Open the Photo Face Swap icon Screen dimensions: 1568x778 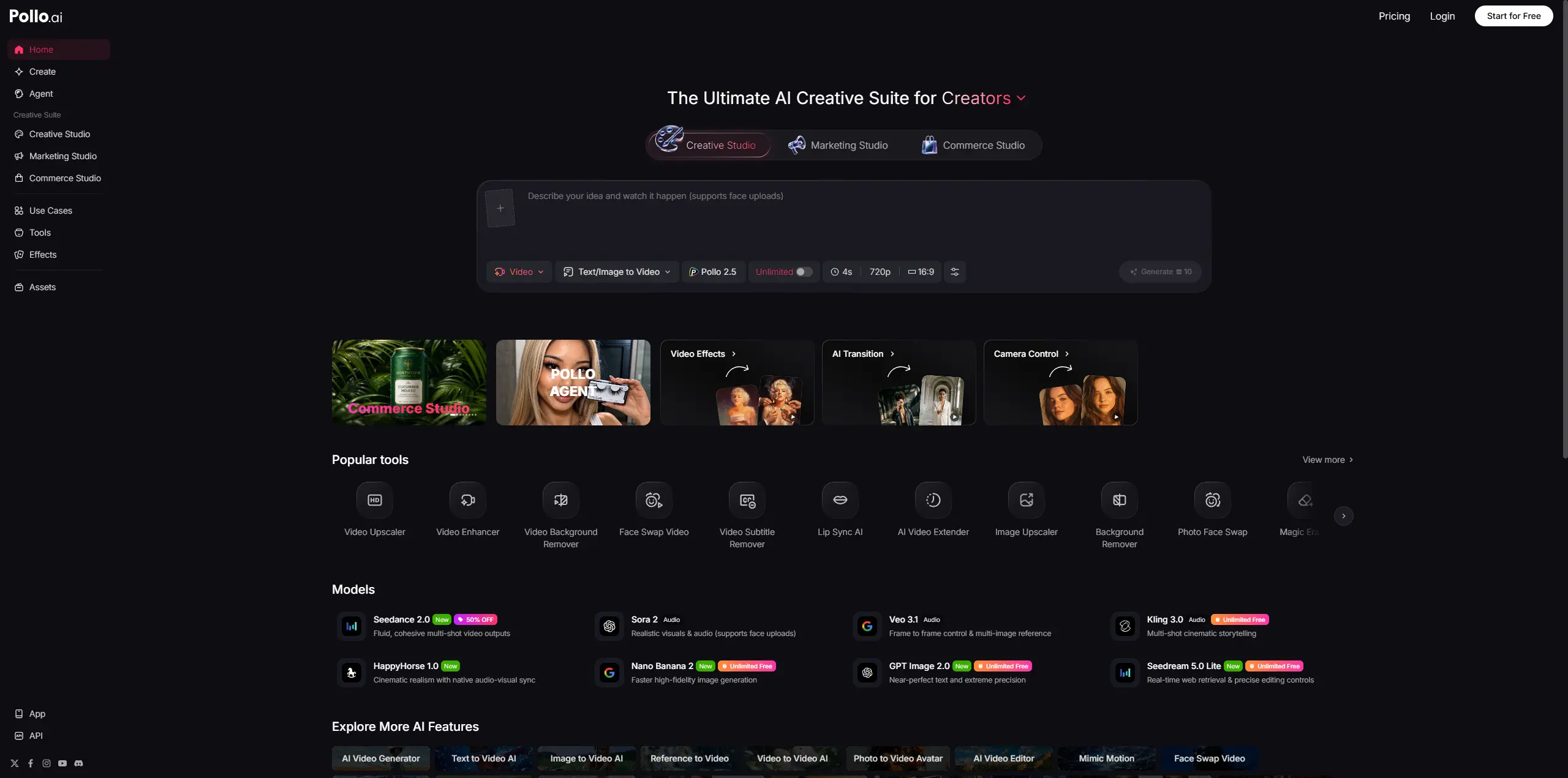click(x=1212, y=500)
